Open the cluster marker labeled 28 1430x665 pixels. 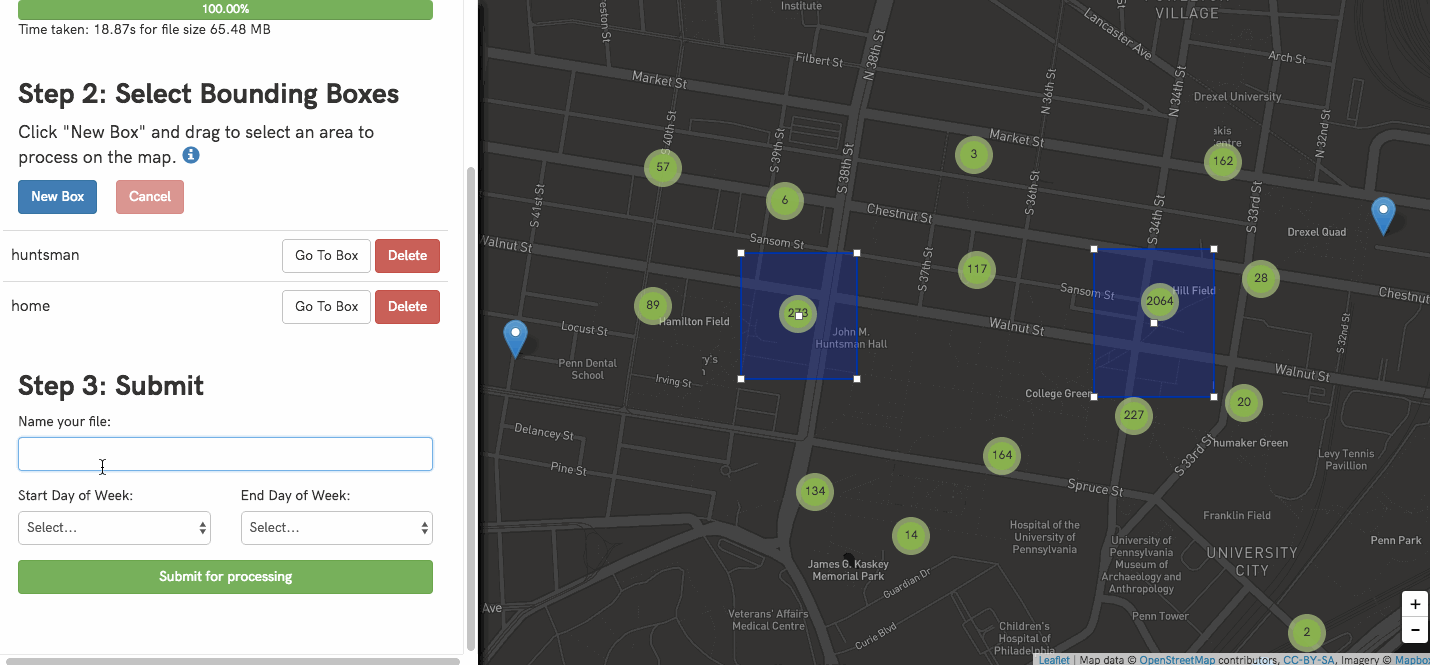point(1261,279)
